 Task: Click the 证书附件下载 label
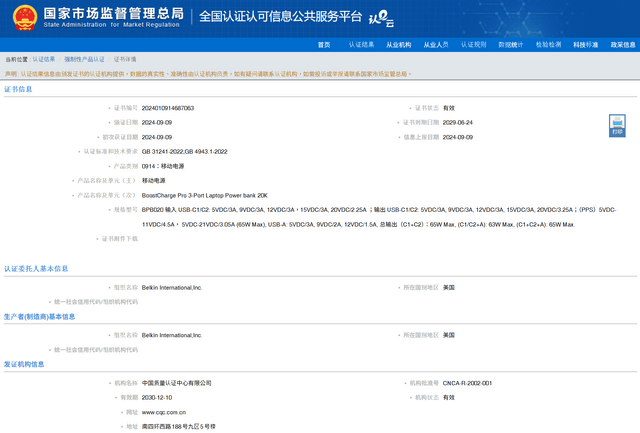[x=120, y=239]
